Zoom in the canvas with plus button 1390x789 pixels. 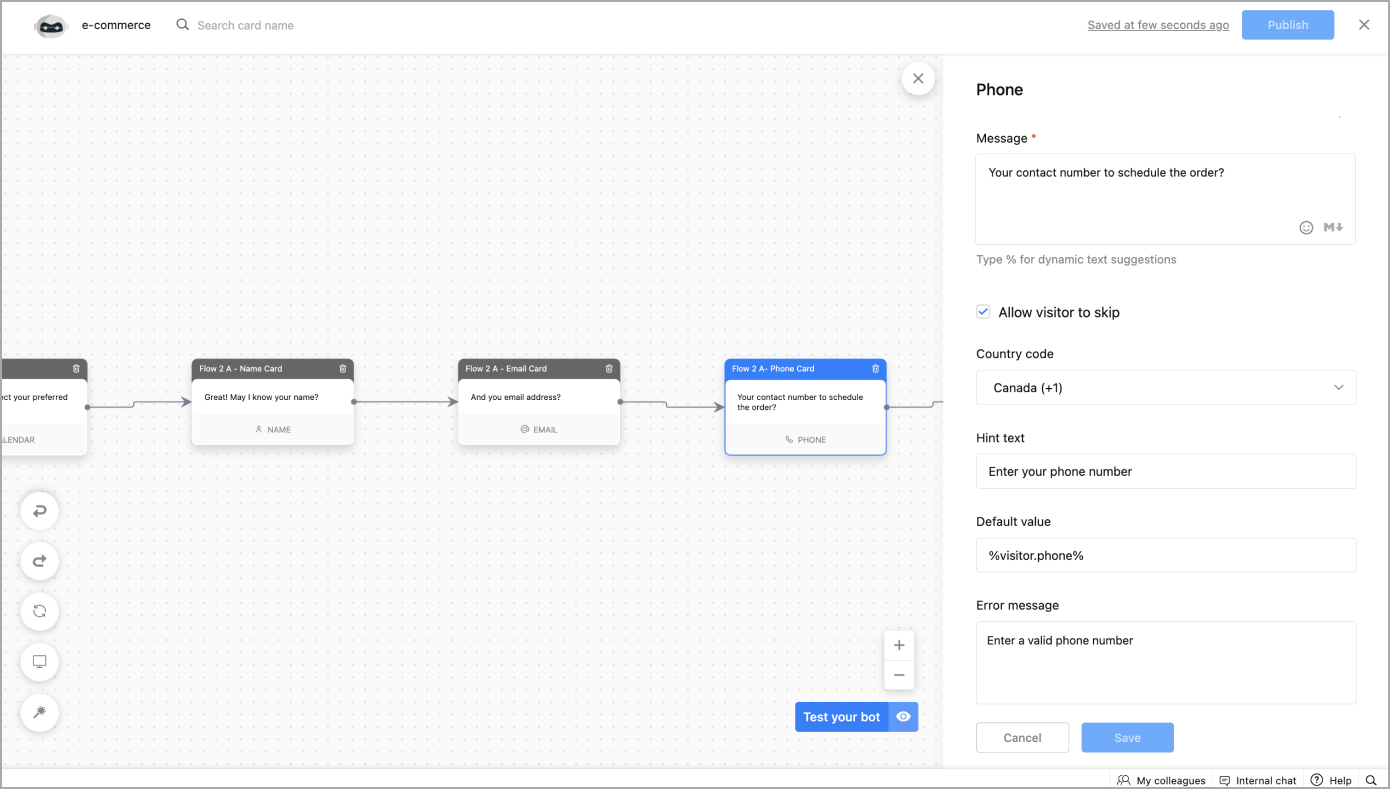point(899,645)
